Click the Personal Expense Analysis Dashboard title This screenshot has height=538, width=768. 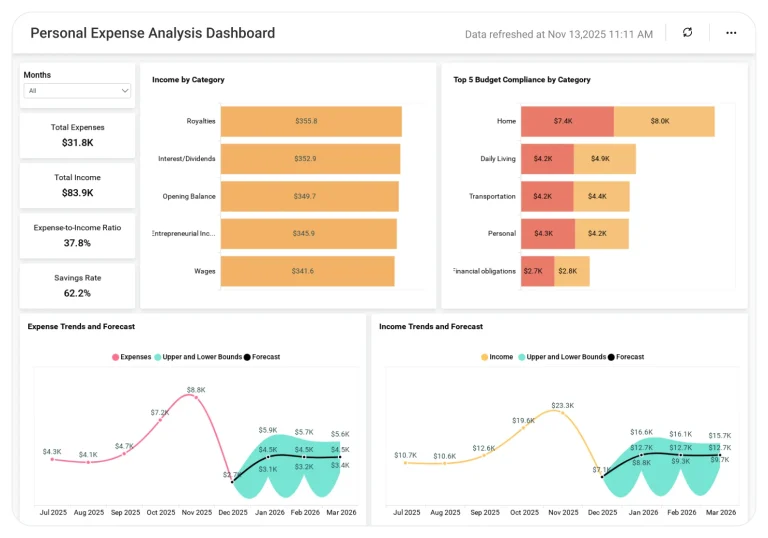(153, 33)
